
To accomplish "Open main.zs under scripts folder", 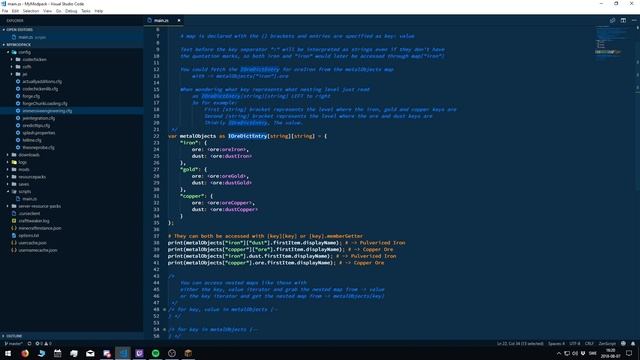I will point(29,199).
